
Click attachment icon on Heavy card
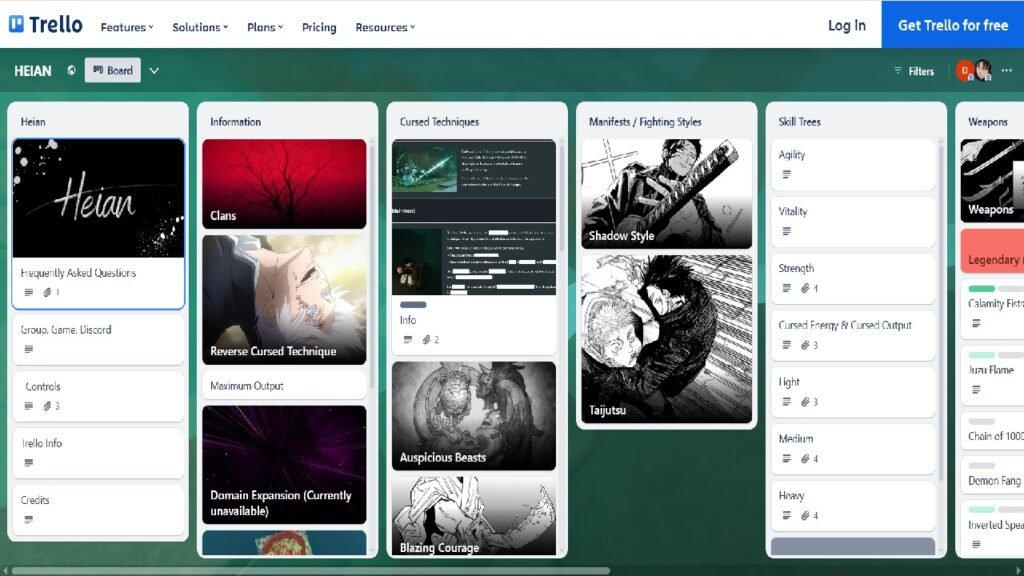point(805,515)
